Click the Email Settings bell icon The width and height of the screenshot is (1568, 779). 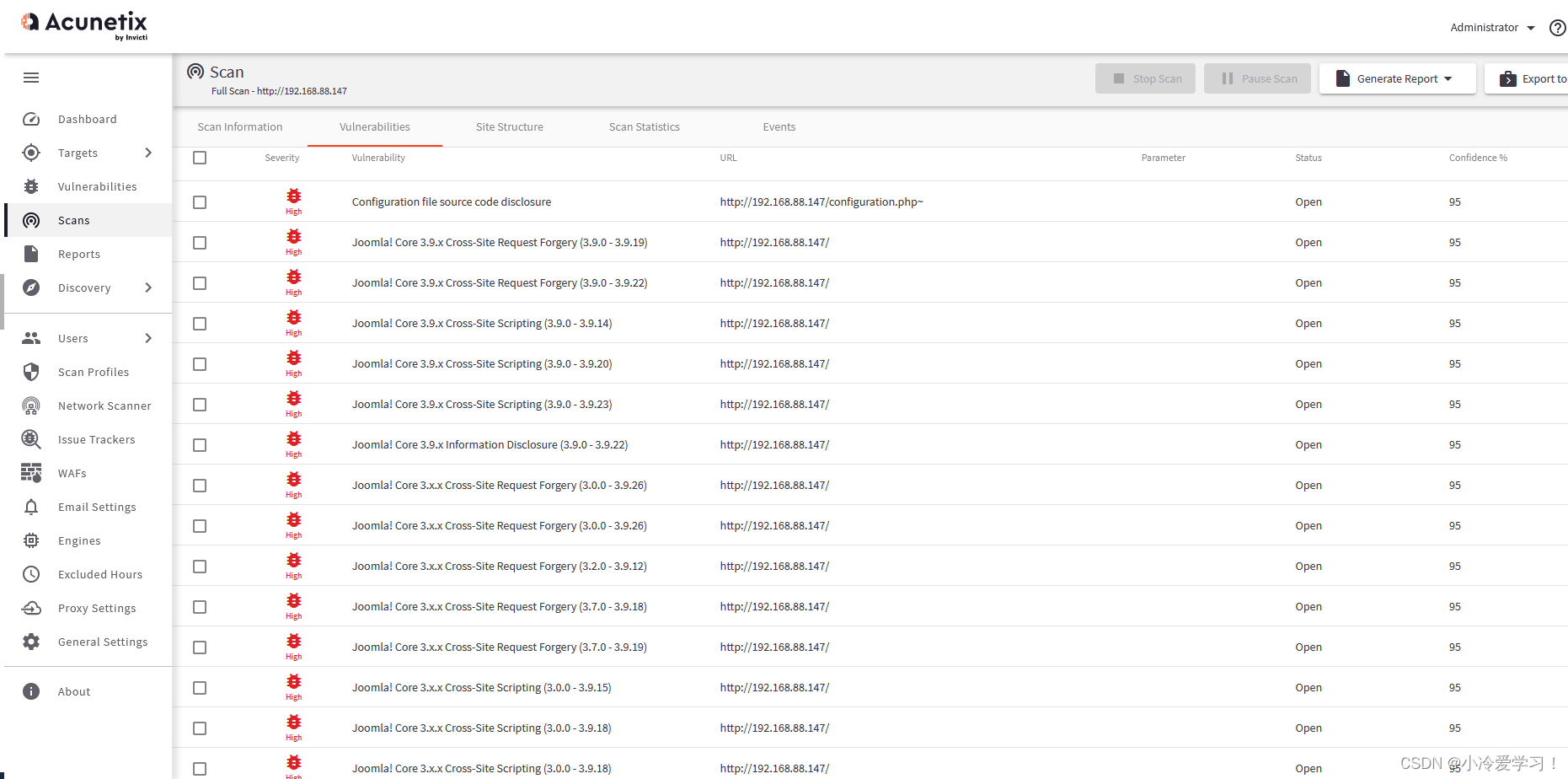[x=31, y=507]
